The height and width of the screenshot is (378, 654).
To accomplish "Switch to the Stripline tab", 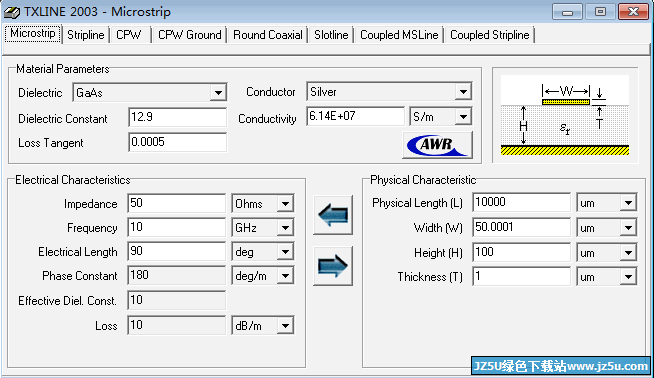I will pyautogui.click(x=86, y=35).
